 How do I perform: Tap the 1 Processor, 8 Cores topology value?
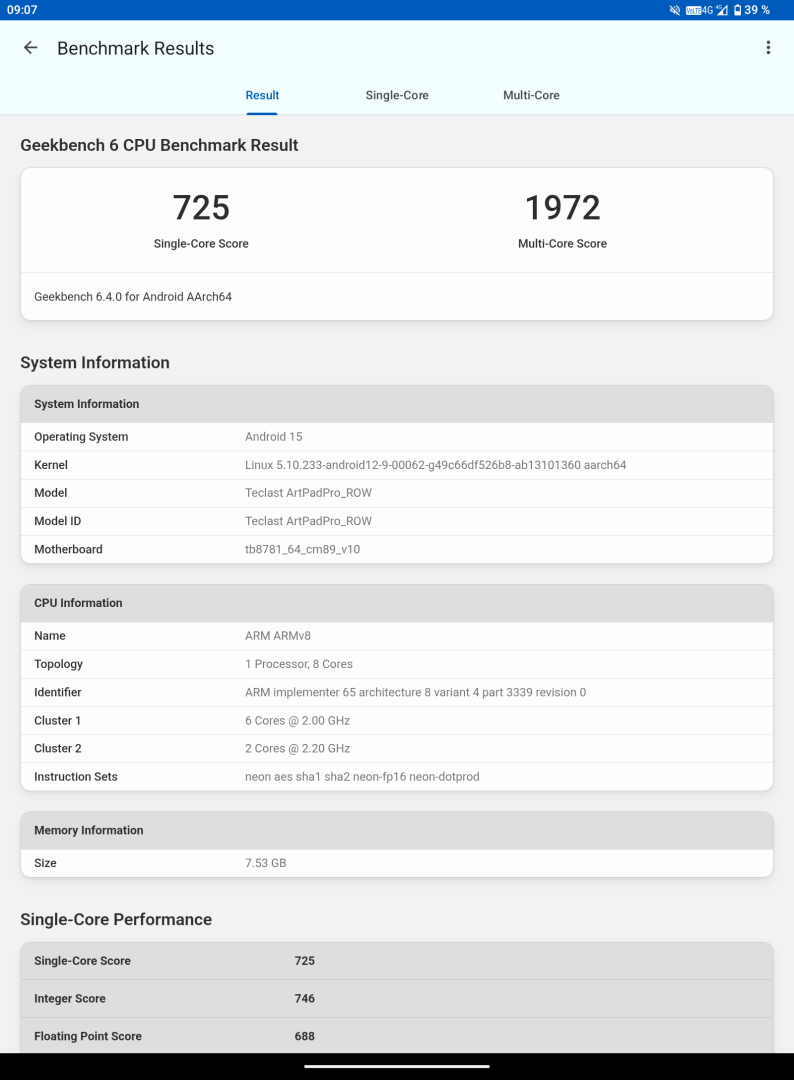point(299,664)
